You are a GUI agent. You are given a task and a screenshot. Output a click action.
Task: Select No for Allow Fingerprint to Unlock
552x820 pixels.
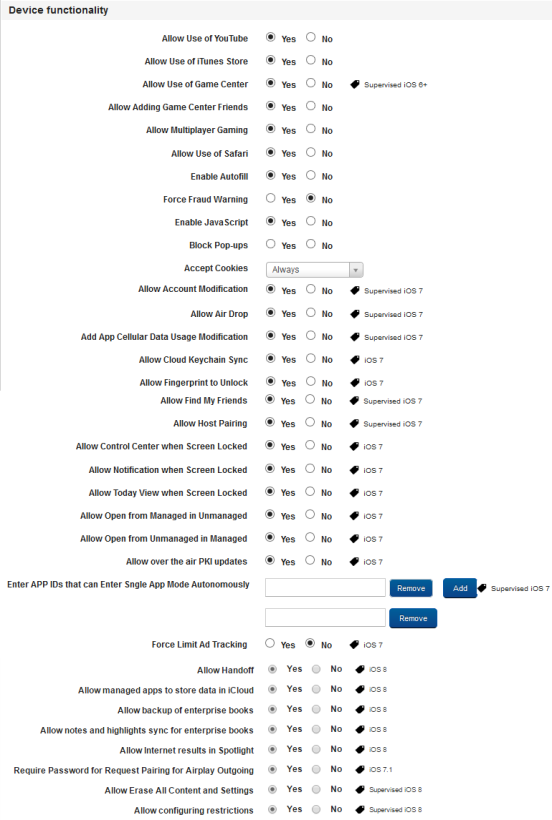[310, 381]
